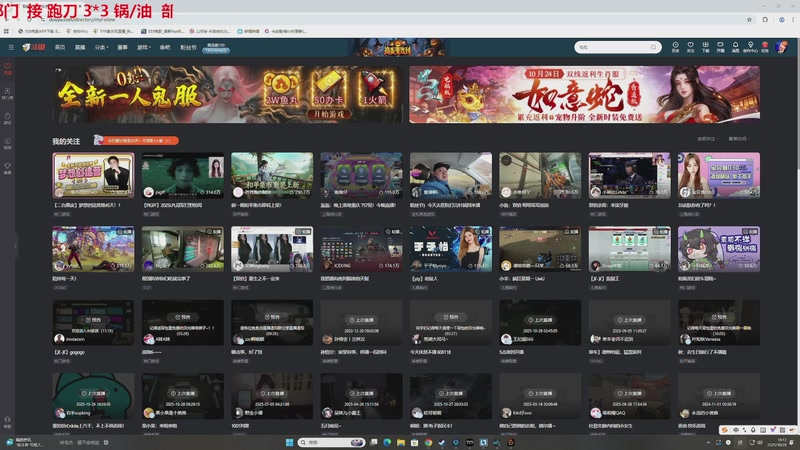Click the orange notice pill beside 我的关注
The height and width of the screenshot is (450, 800).
[136, 140]
